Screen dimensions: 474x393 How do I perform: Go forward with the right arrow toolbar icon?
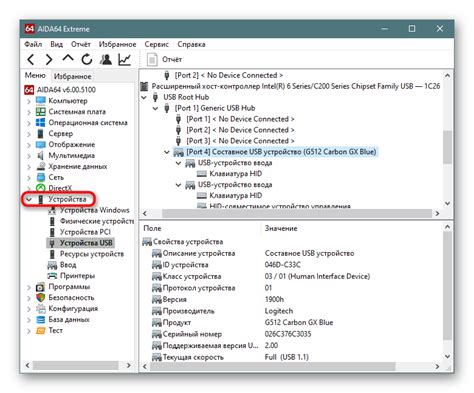coord(49,60)
